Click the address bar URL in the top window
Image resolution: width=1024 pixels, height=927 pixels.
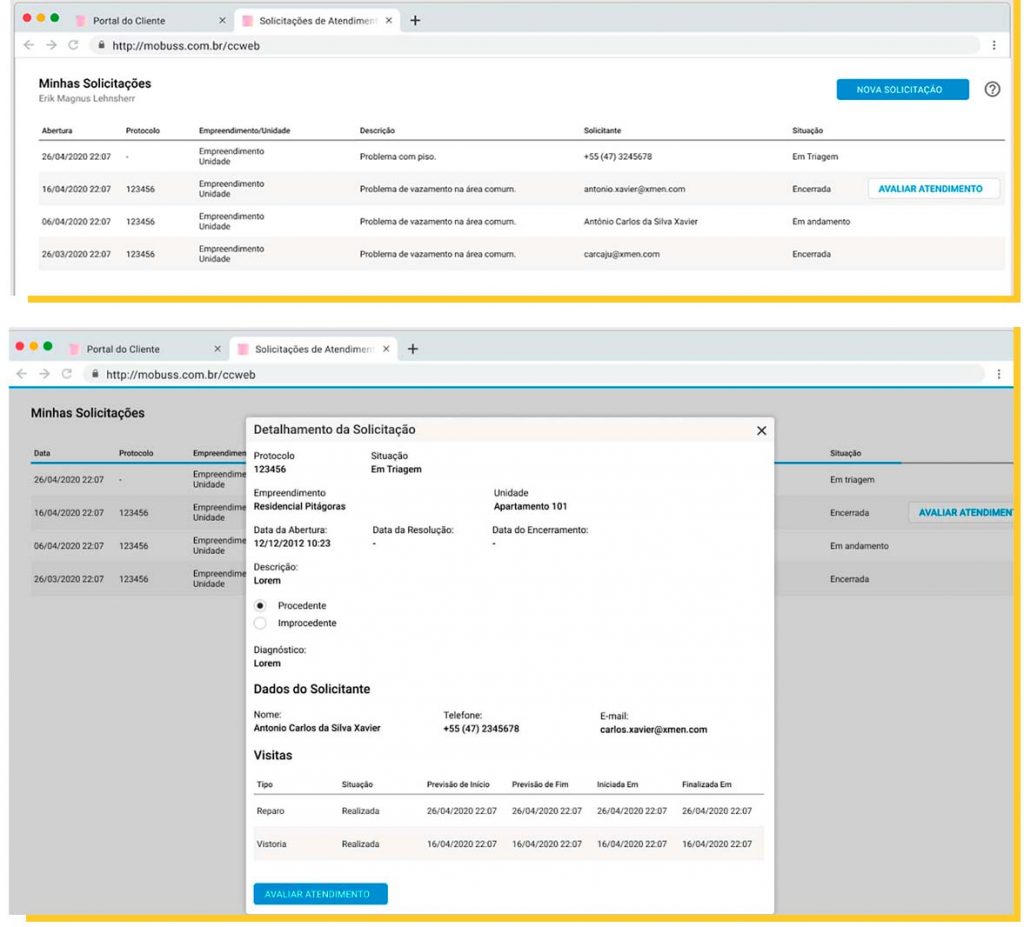point(186,46)
